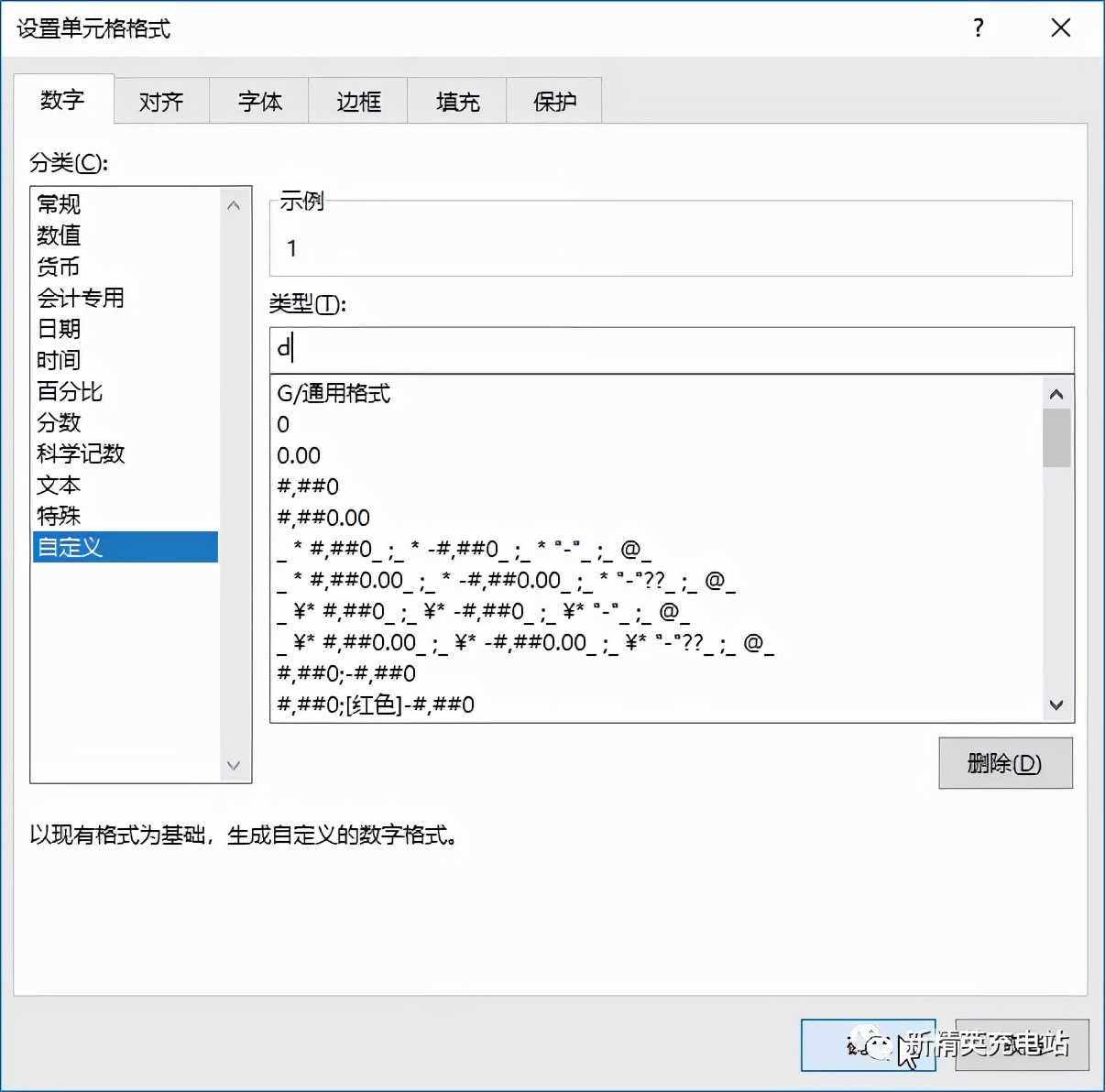Image resolution: width=1105 pixels, height=1092 pixels.
Task: Select the 边框 tab
Action: coord(357,101)
